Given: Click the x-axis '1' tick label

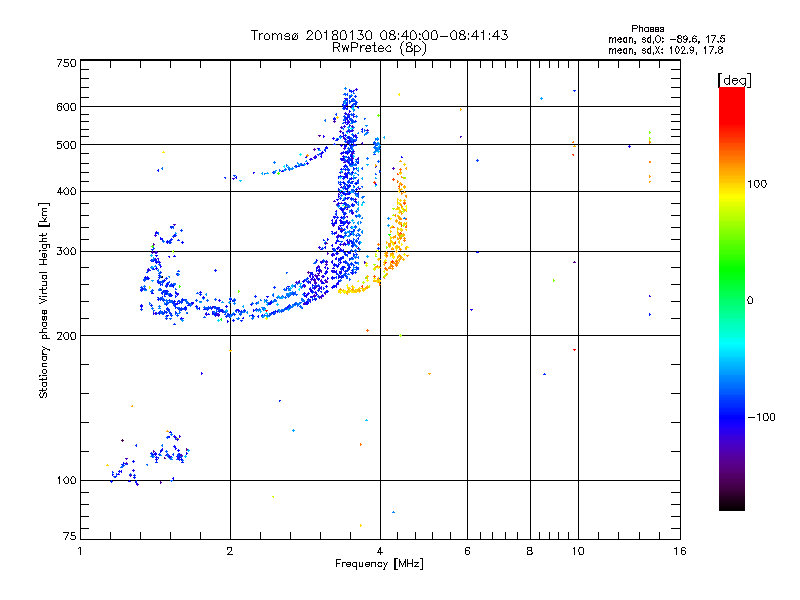Looking at the screenshot, I should 80,551.
